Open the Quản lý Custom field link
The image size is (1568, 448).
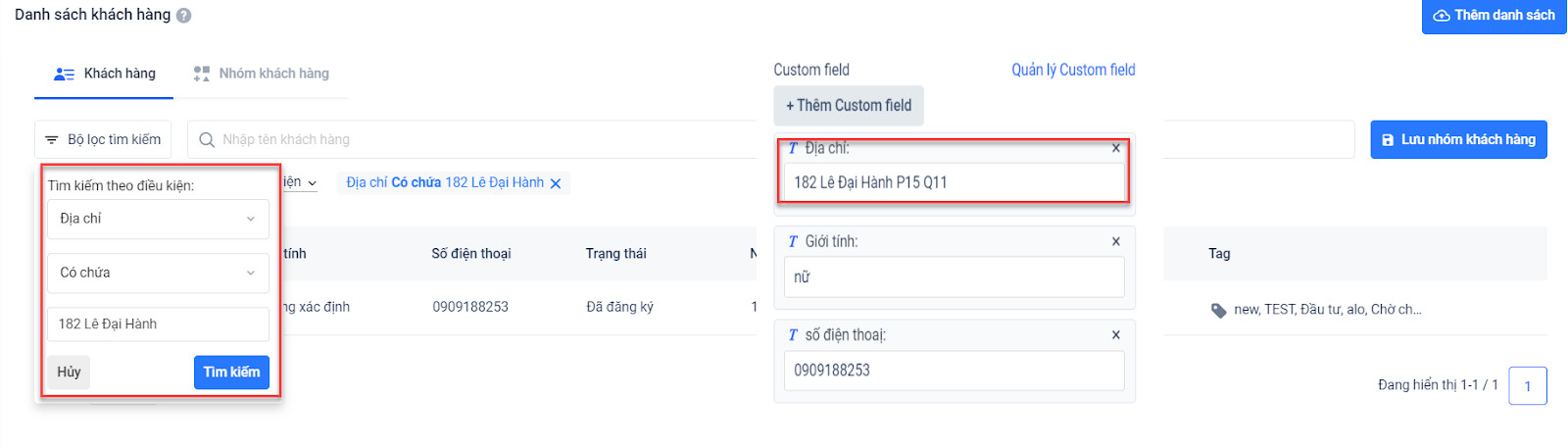click(1073, 70)
